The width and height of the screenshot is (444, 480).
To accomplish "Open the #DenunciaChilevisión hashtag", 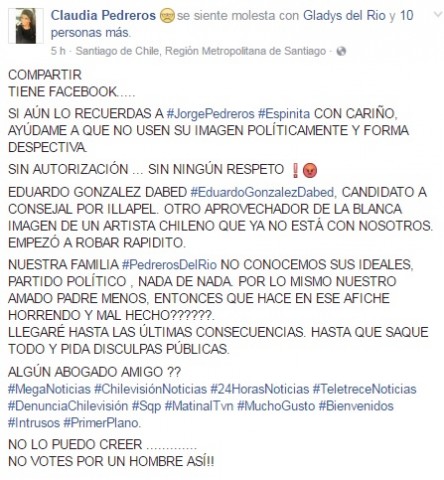I will coord(68,406).
